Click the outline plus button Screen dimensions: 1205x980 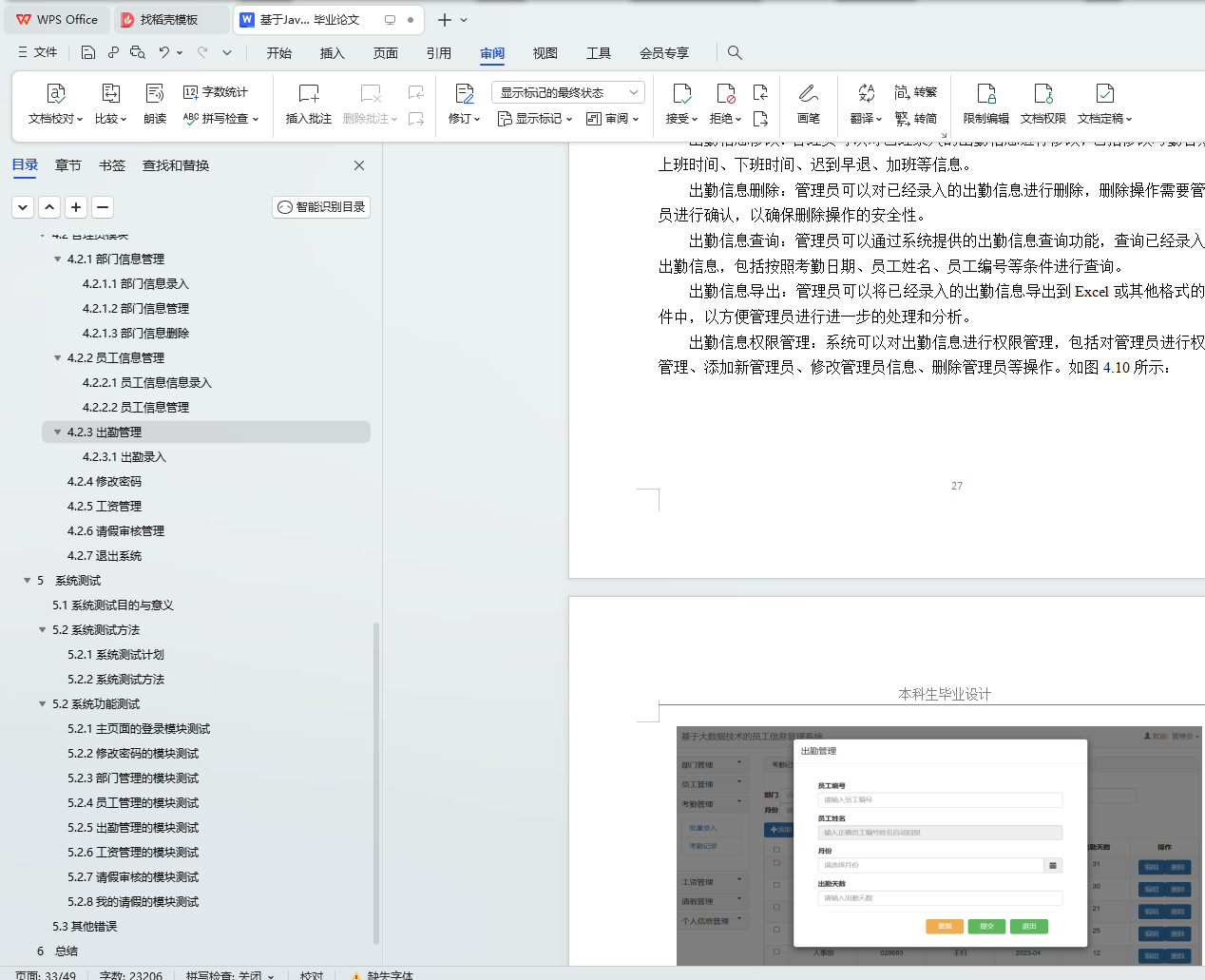[x=76, y=206]
